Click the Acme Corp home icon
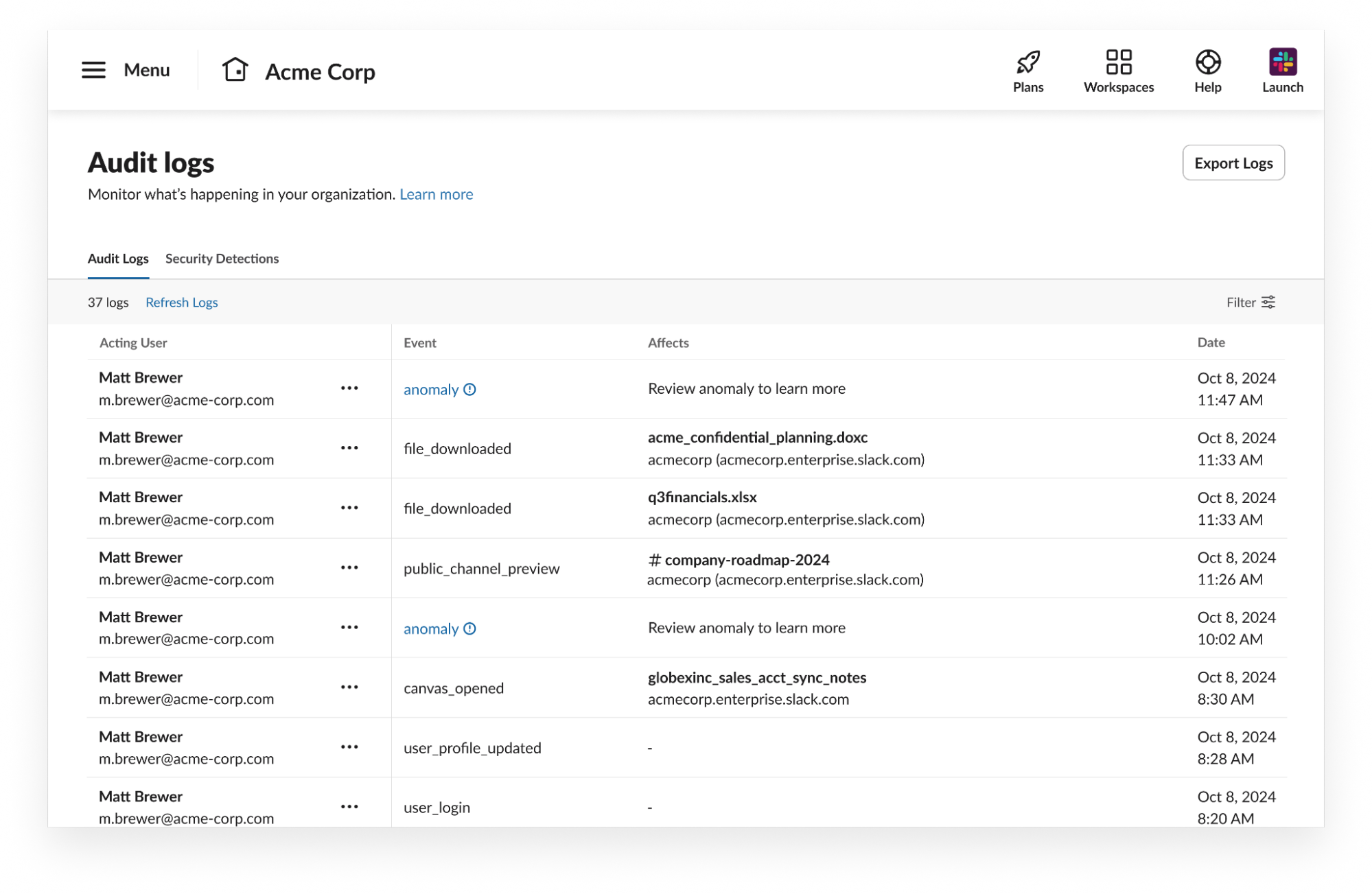Image resolution: width=1372 pixels, height=894 pixels. (x=236, y=69)
